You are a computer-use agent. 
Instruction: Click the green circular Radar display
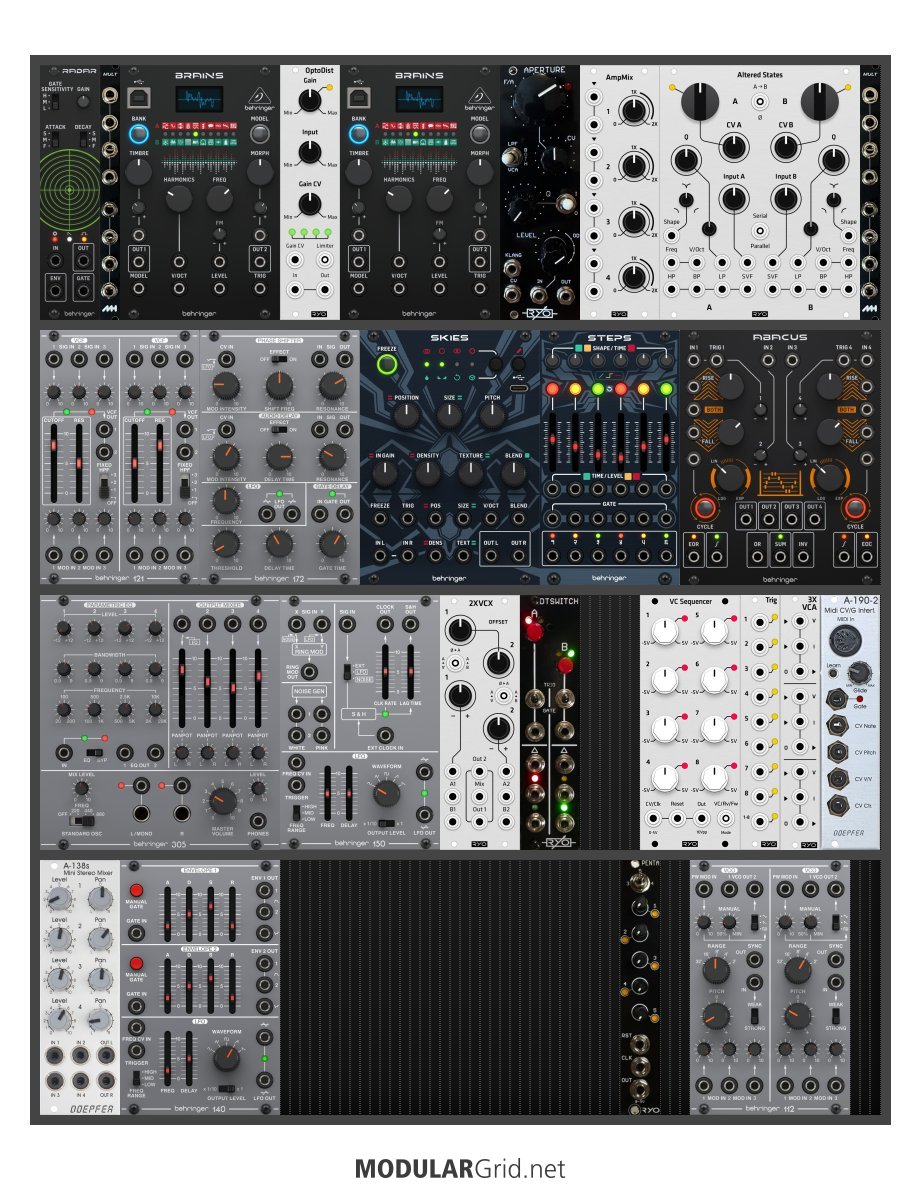(x=71, y=188)
